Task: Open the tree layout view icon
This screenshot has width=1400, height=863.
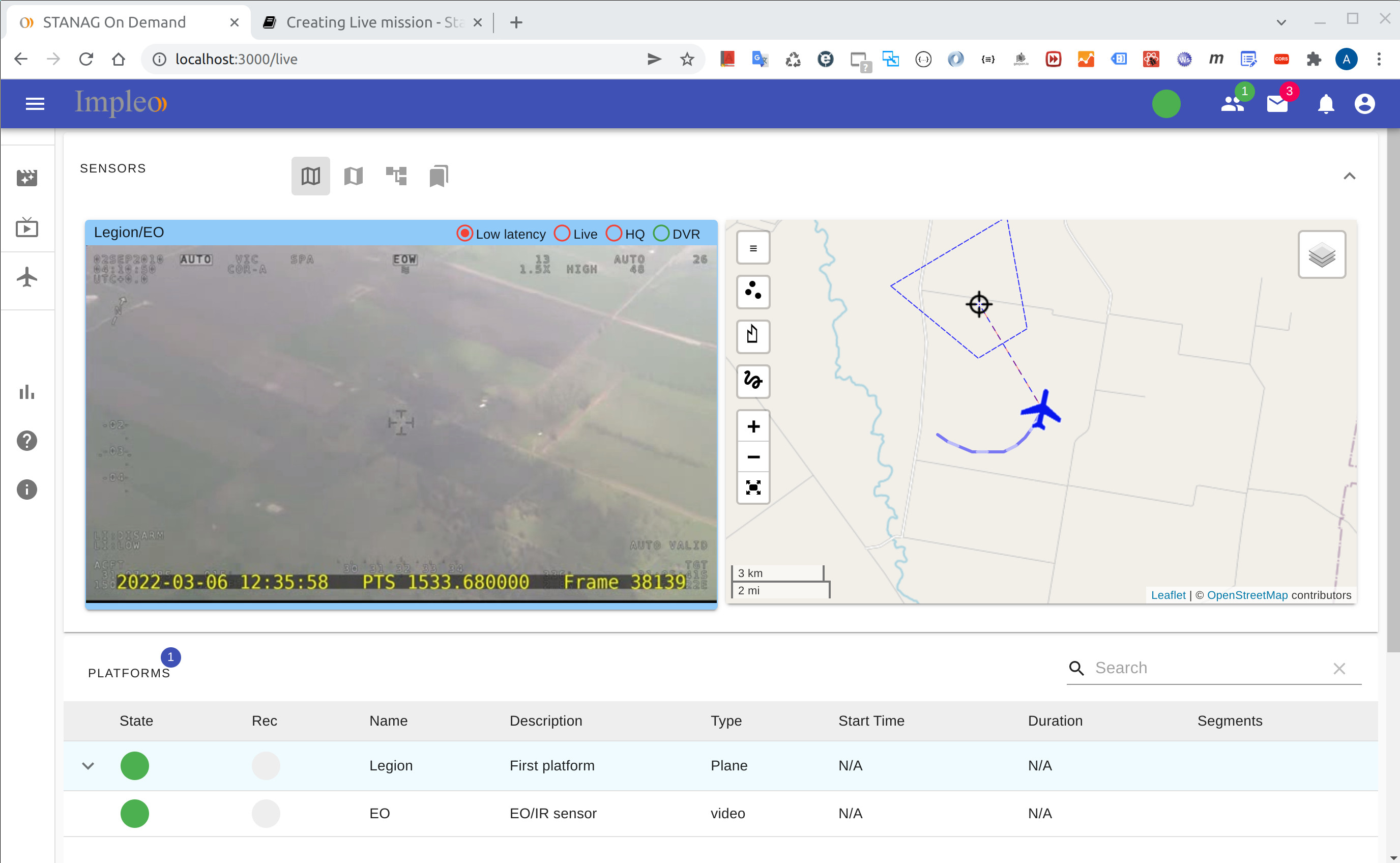Action: [396, 176]
